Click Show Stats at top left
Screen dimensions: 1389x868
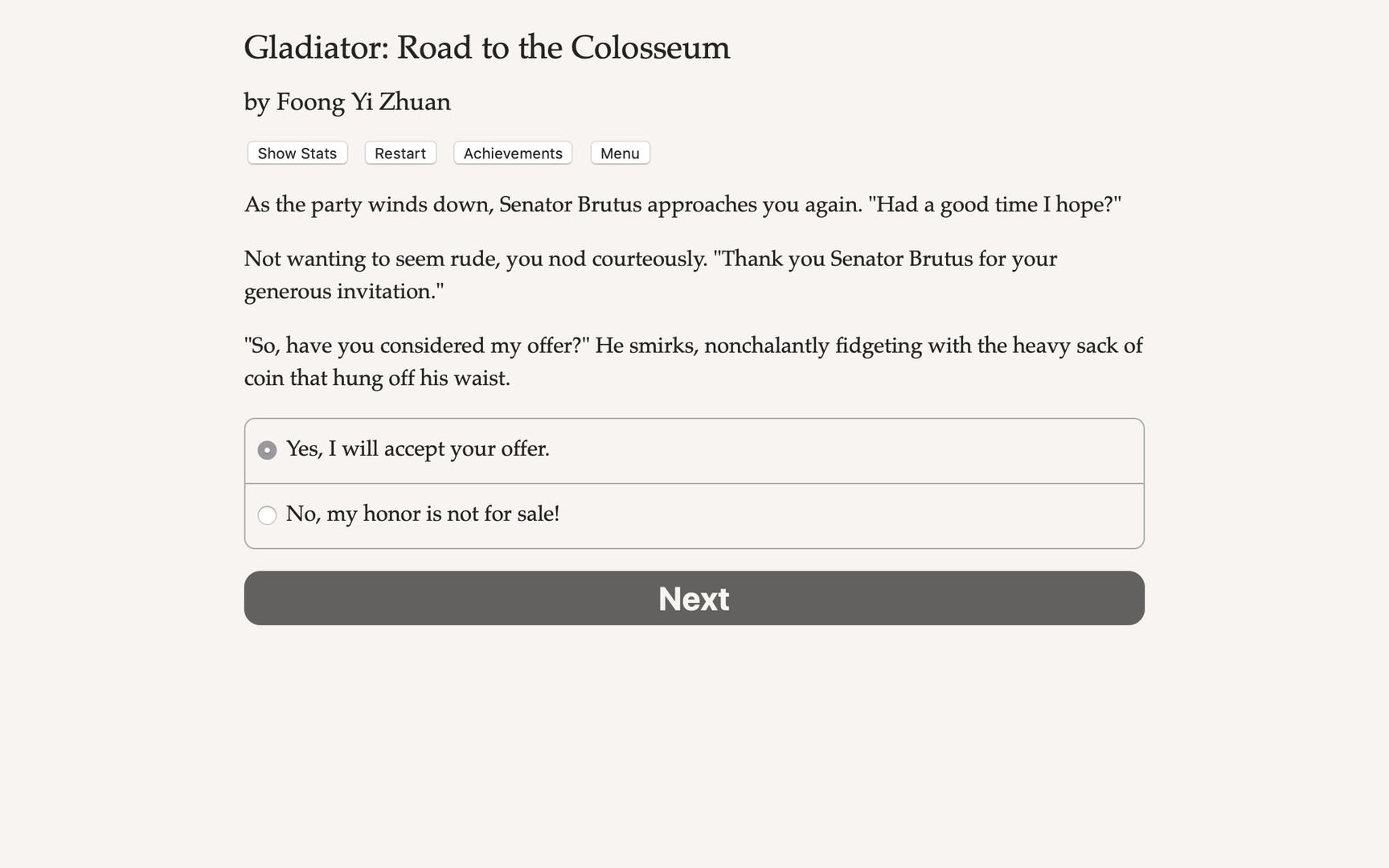pyautogui.click(x=297, y=153)
